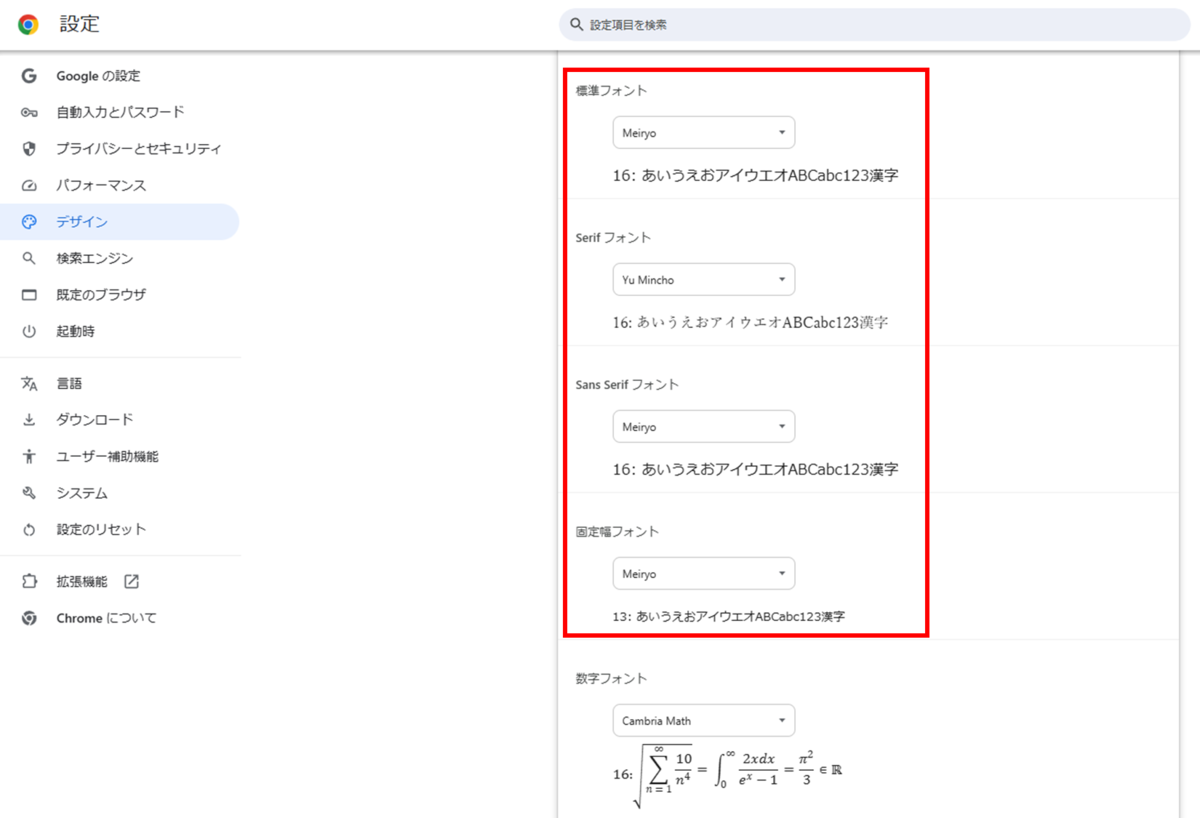The height and width of the screenshot is (818, 1200).
Task: Open the 固定幅フォント dropdown
Action: [x=703, y=574]
